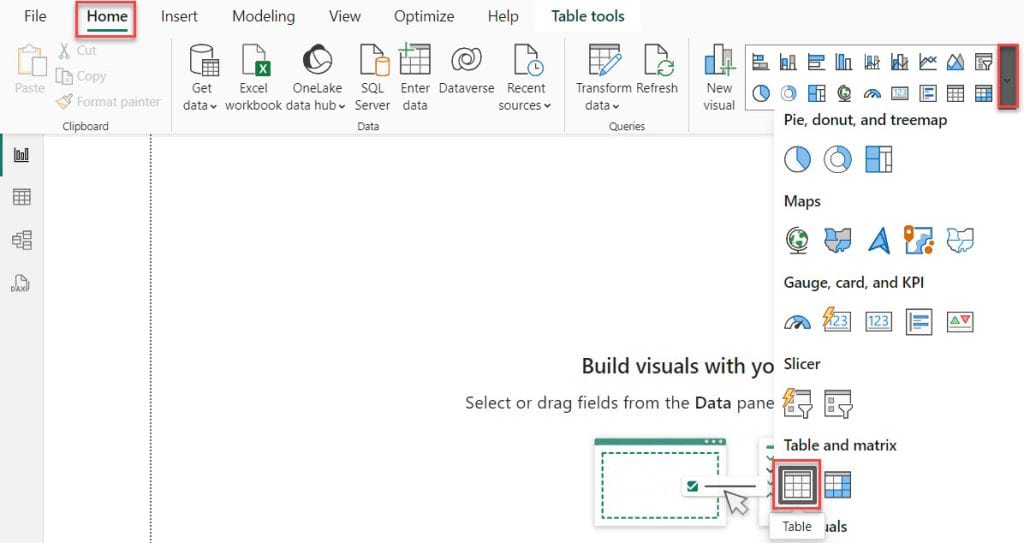Screen dimensions: 1024x543
Task: Click the Dataverse connector icon
Action: [466, 71]
